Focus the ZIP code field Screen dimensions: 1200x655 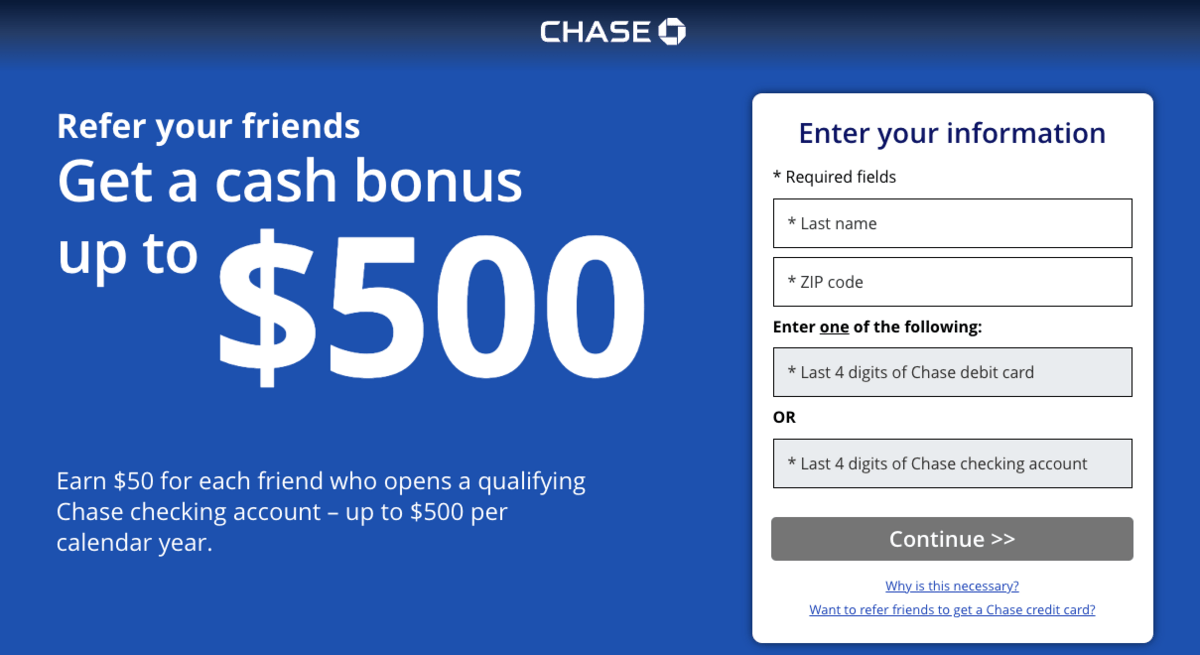coord(952,282)
